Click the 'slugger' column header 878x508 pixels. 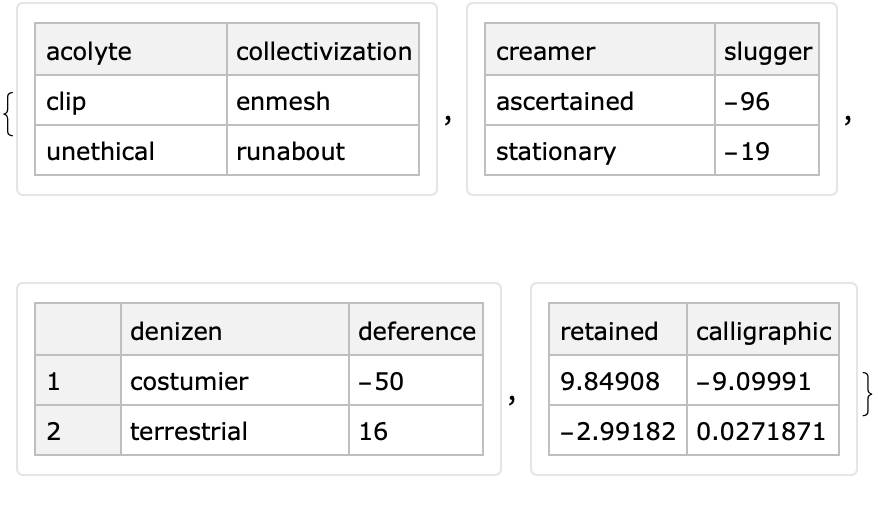click(767, 52)
